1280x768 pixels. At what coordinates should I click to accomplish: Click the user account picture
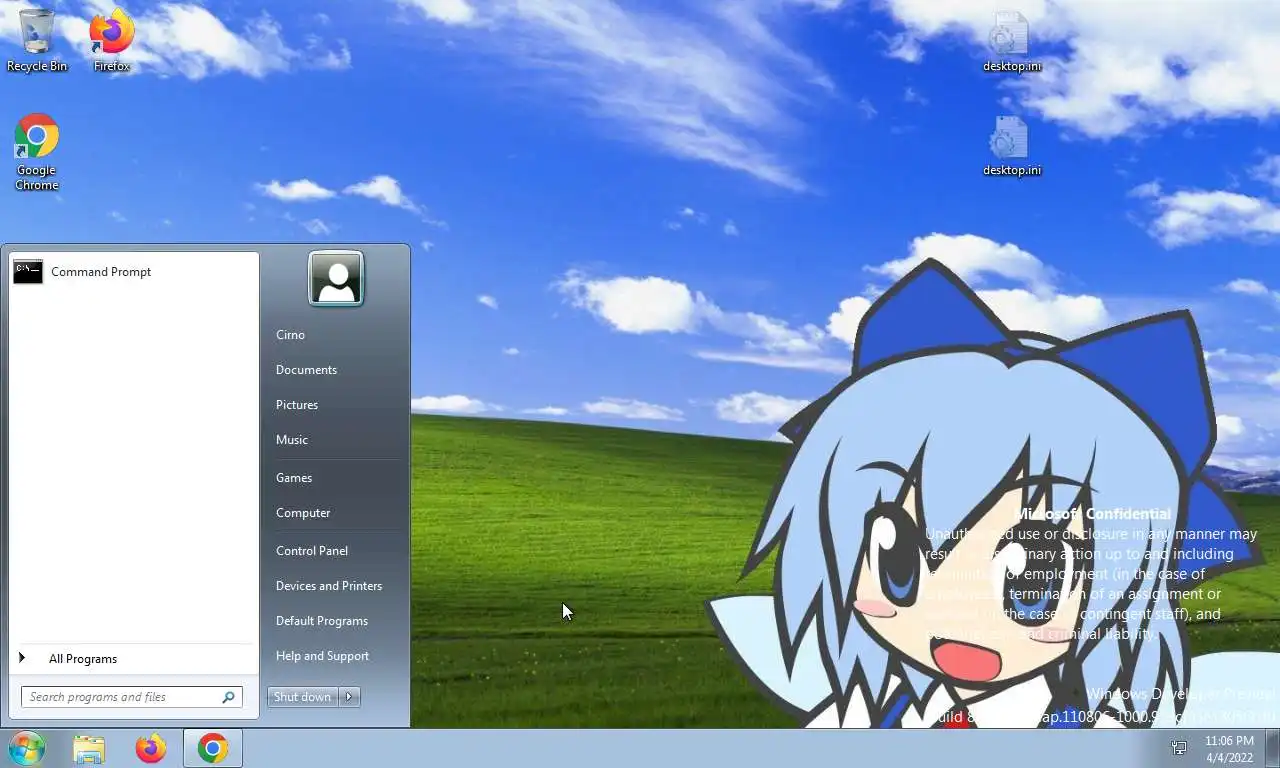336,278
